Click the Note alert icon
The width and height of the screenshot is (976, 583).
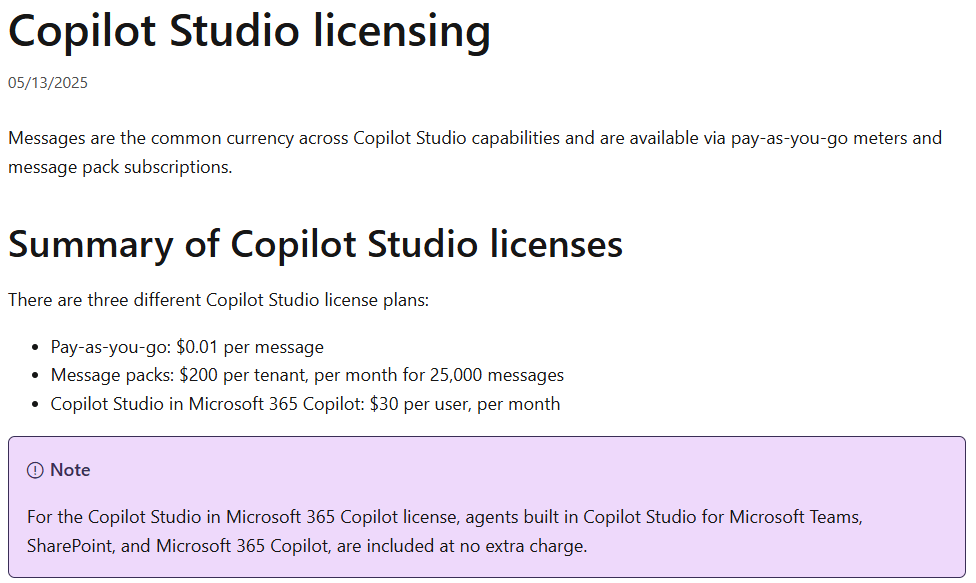[36, 470]
